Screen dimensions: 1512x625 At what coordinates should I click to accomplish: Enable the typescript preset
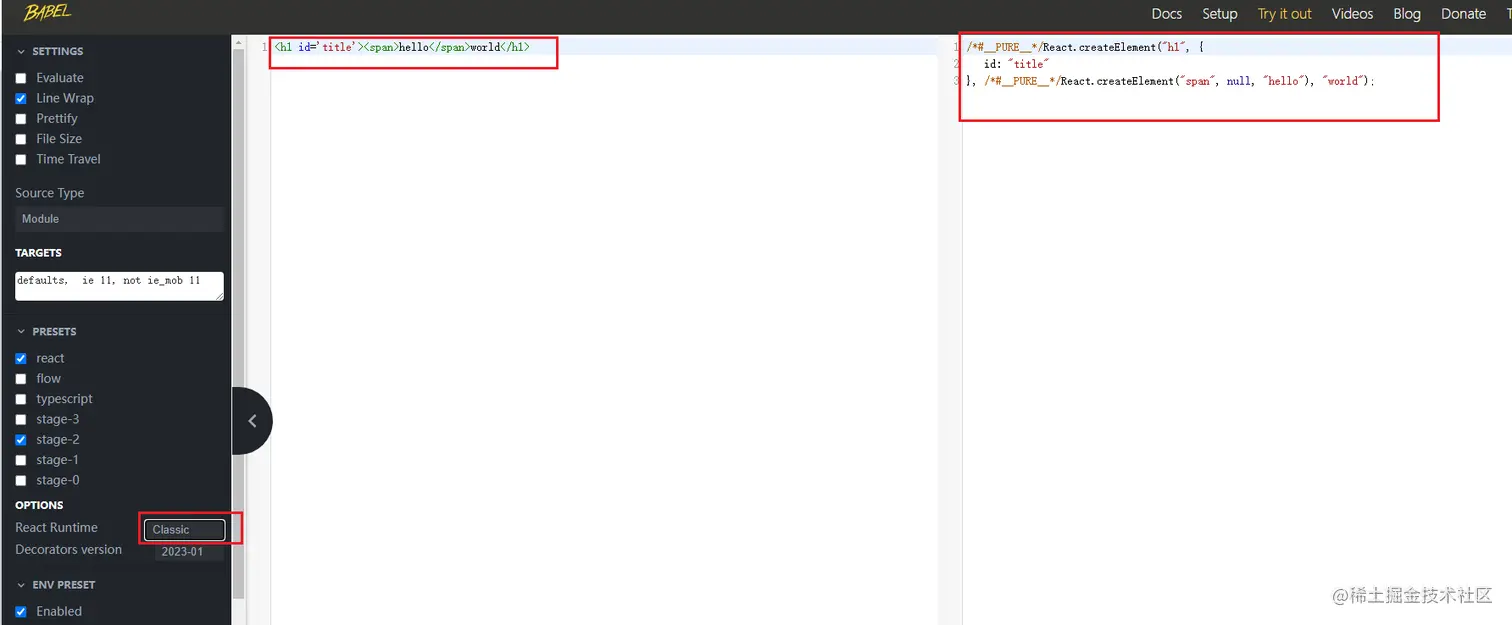(x=21, y=399)
